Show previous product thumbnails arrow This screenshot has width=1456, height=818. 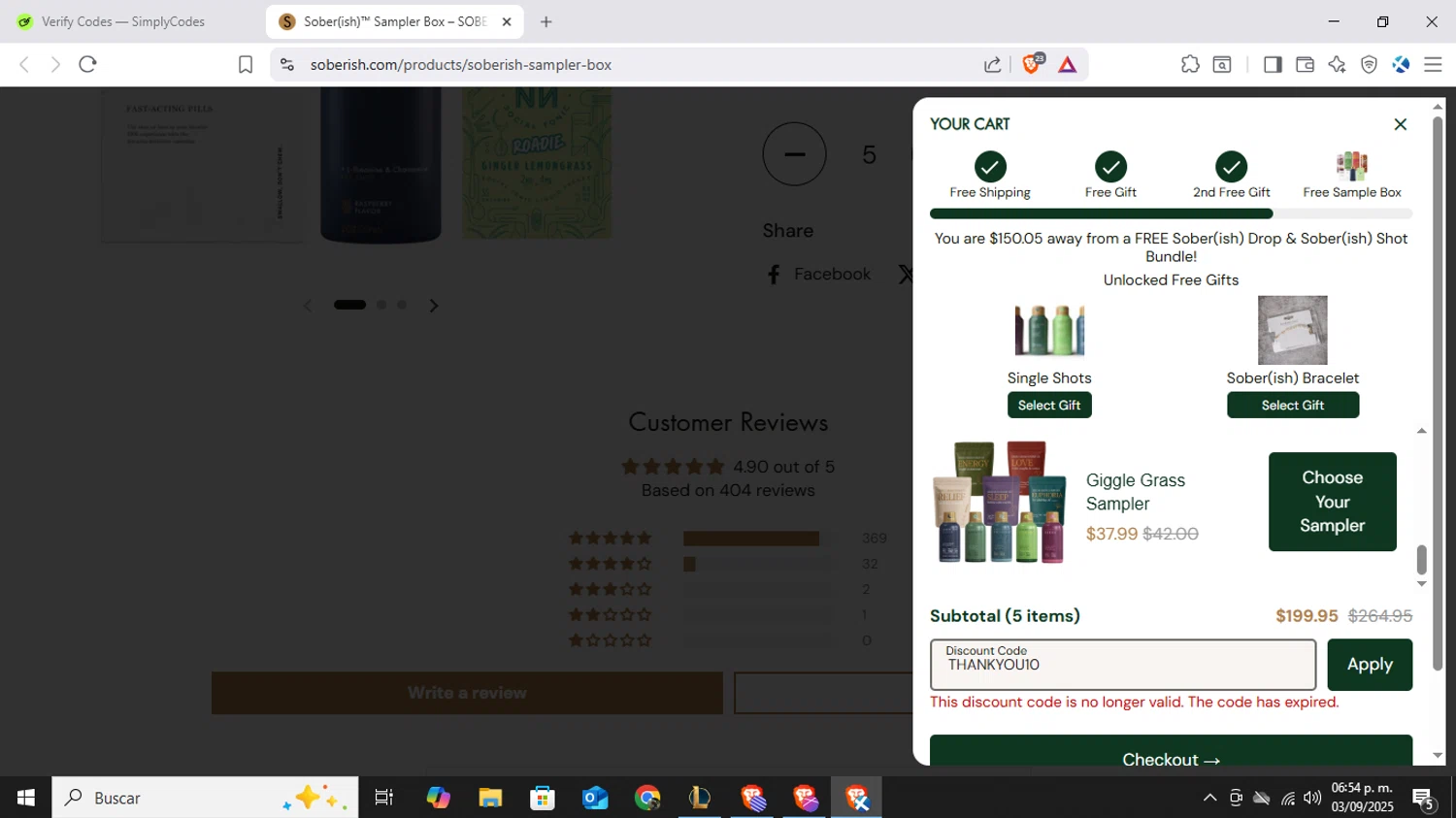tap(308, 306)
